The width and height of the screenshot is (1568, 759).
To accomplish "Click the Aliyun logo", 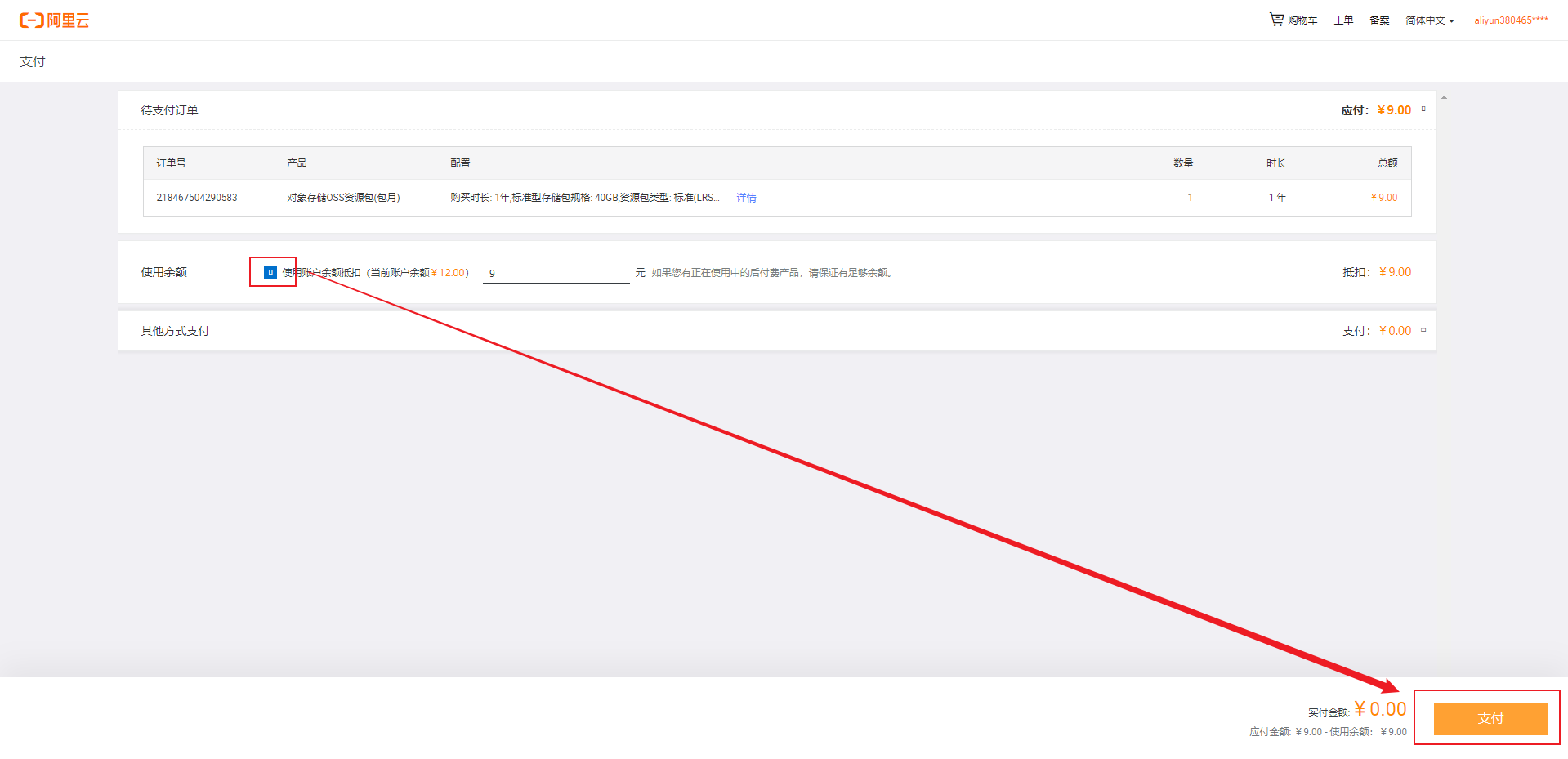I will coord(52,20).
